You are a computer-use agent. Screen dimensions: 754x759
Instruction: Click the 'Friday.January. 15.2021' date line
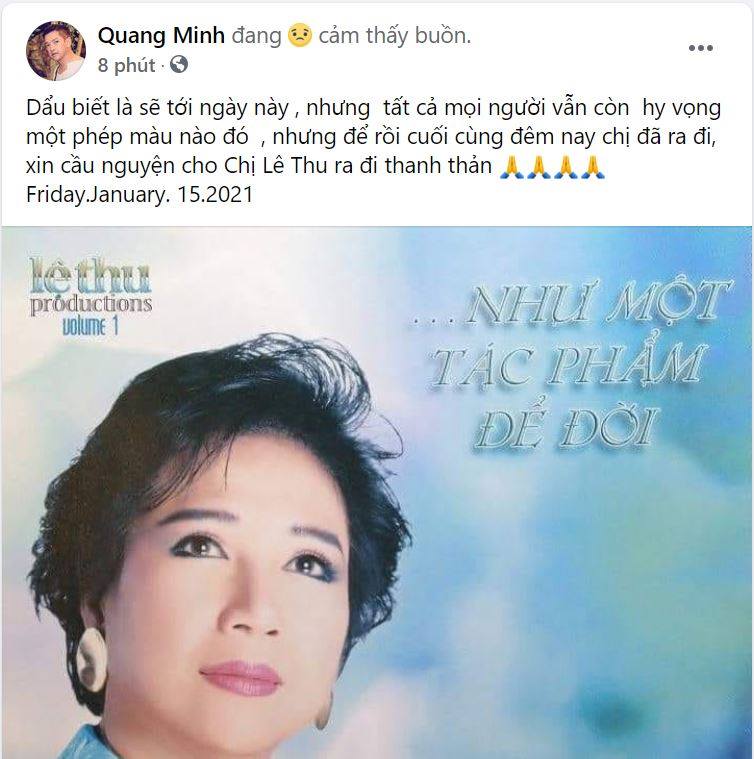coord(139,195)
